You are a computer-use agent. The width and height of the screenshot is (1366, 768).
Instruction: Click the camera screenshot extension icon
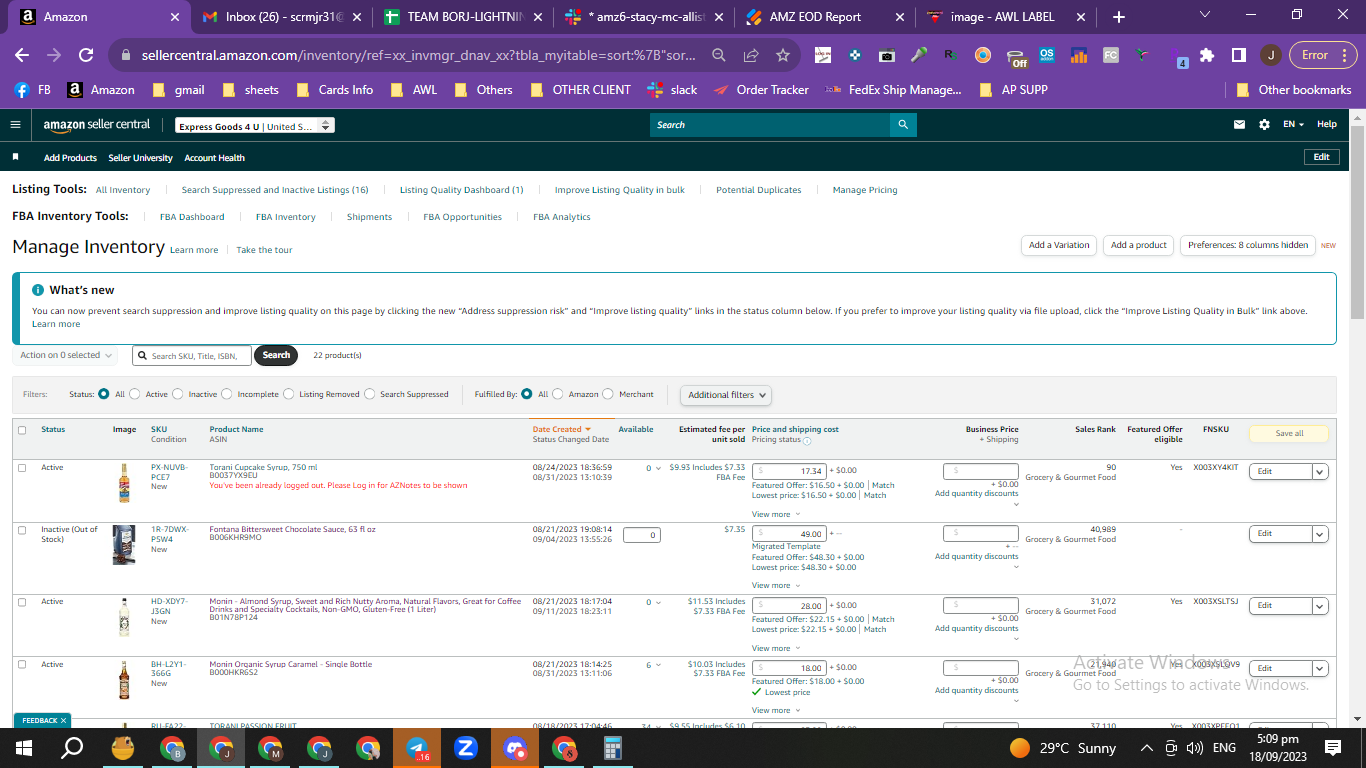(887, 55)
